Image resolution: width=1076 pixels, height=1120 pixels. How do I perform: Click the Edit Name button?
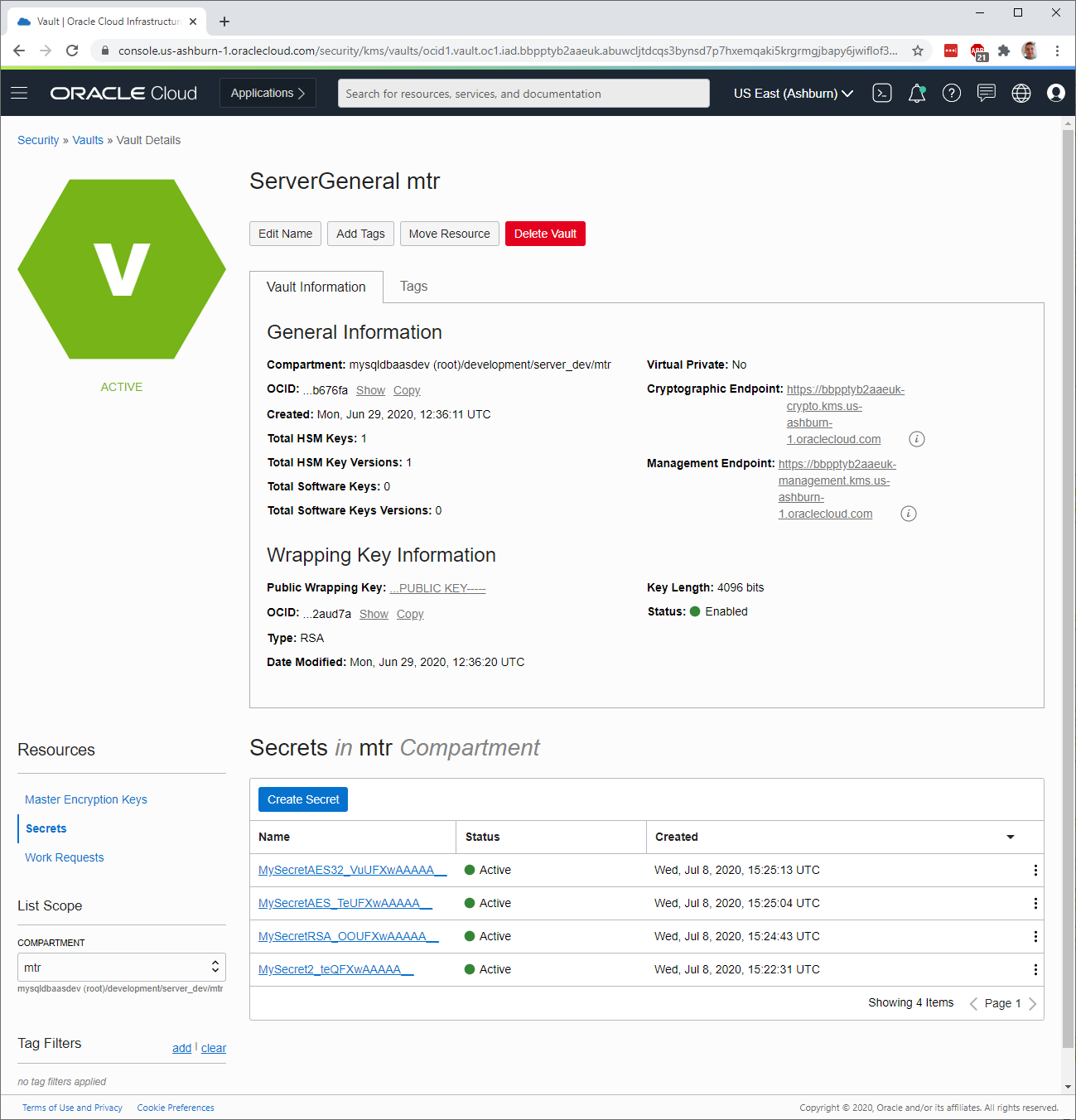(x=286, y=234)
